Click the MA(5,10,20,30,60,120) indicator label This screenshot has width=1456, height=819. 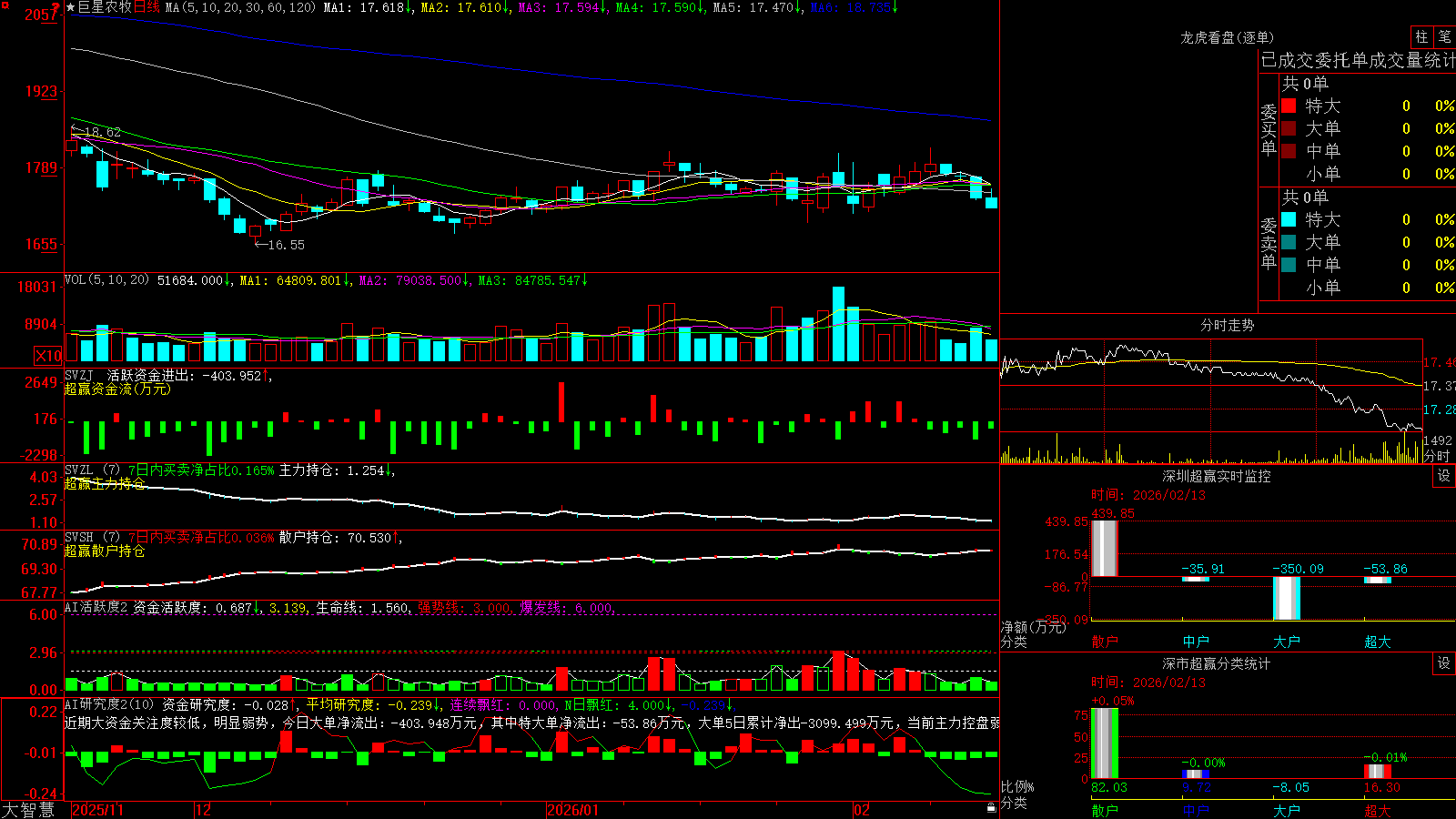(x=241, y=7)
